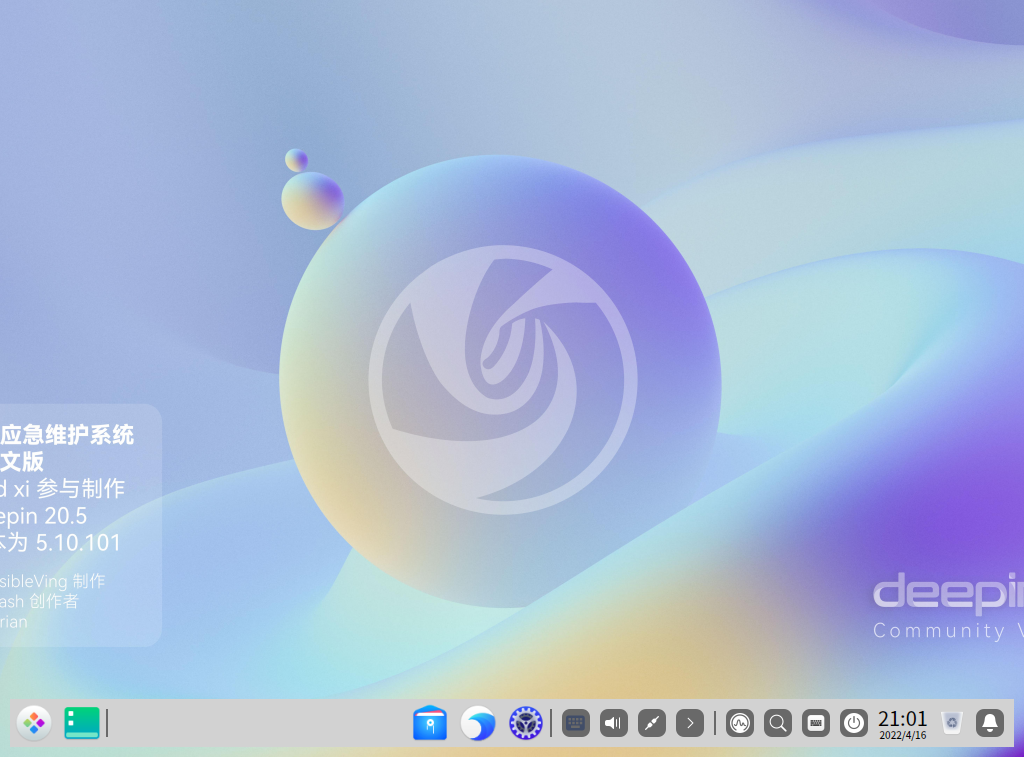Open the Trash
Viewport: 1024px width, 757px height.
point(950,721)
